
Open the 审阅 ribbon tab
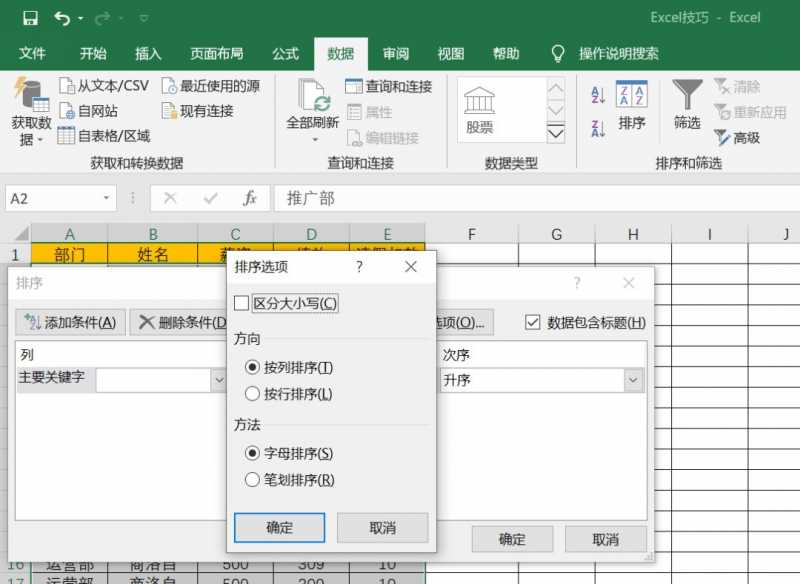[x=396, y=54]
